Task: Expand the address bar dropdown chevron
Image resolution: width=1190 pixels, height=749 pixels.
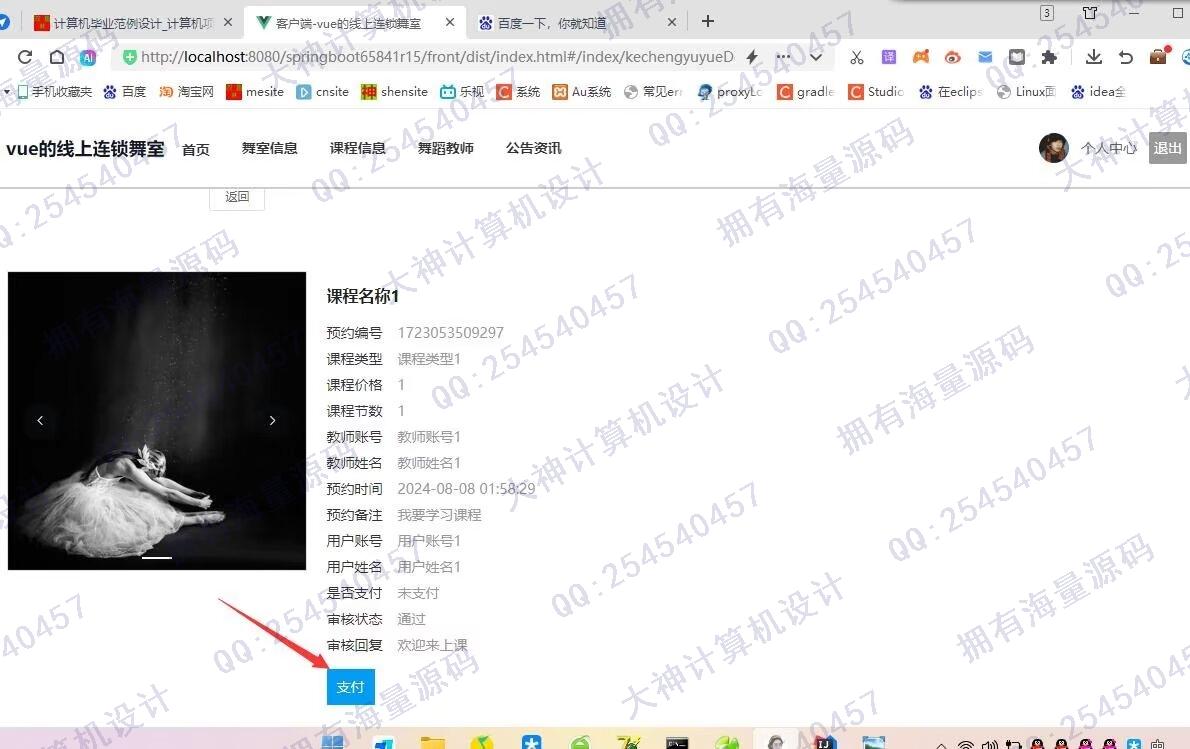Action: coord(816,57)
